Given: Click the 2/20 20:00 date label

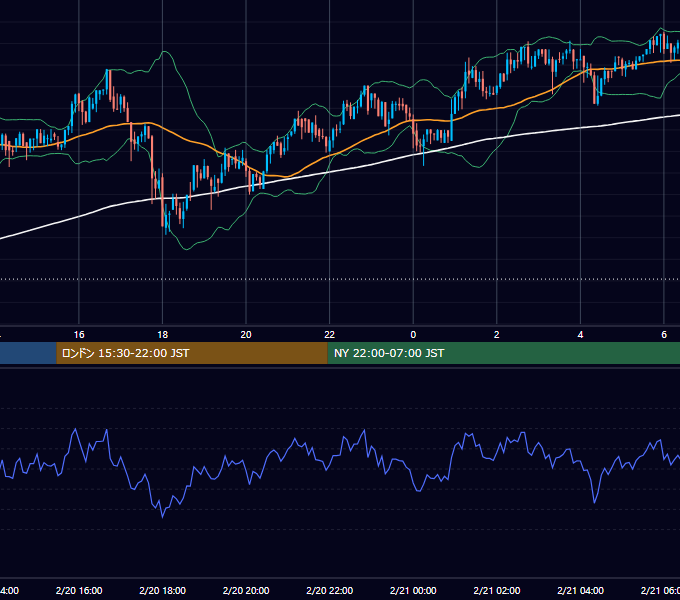Looking at the screenshot, I should [246, 590].
